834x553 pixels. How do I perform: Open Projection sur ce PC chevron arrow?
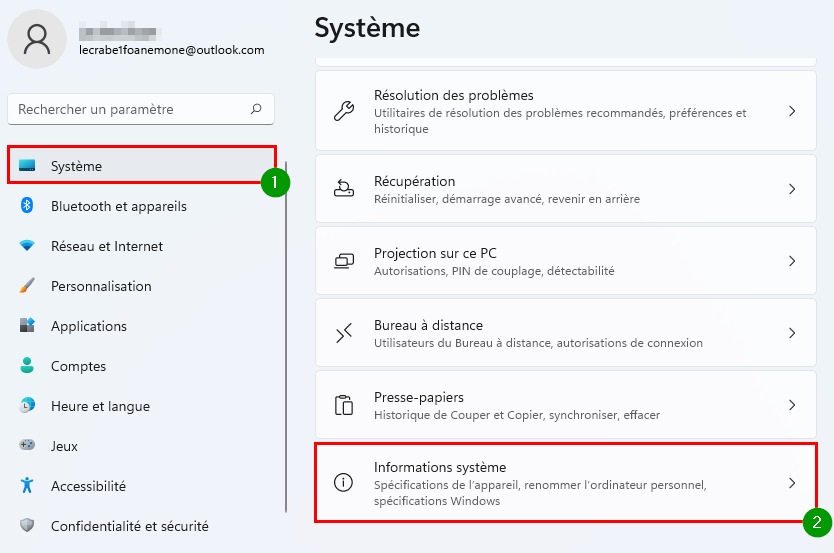point(792,261)
